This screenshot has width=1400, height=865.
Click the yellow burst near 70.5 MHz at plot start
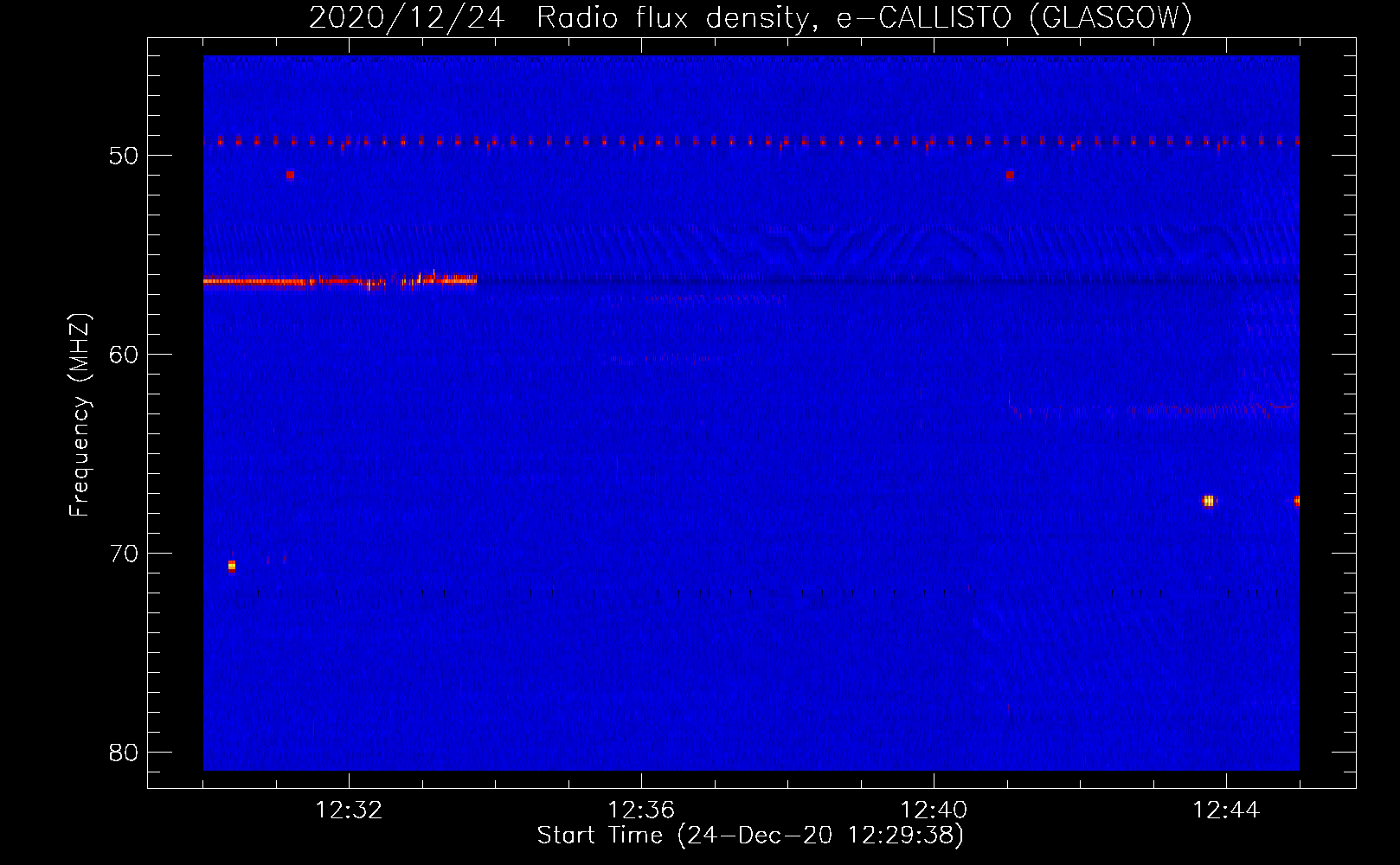[x=231, y=566]
